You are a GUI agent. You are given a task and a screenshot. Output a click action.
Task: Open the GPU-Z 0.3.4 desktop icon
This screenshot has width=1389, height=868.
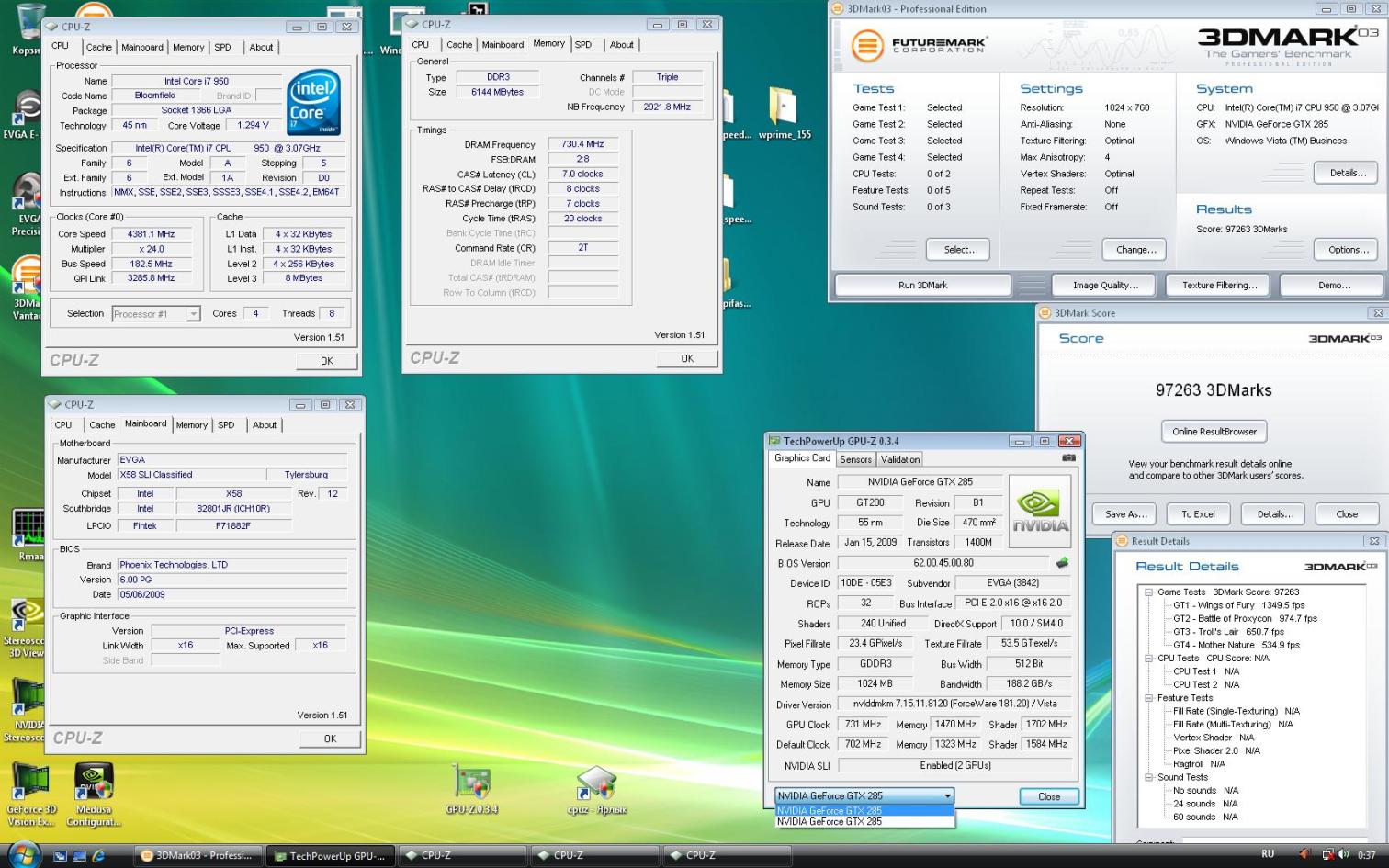coord(472,790)
